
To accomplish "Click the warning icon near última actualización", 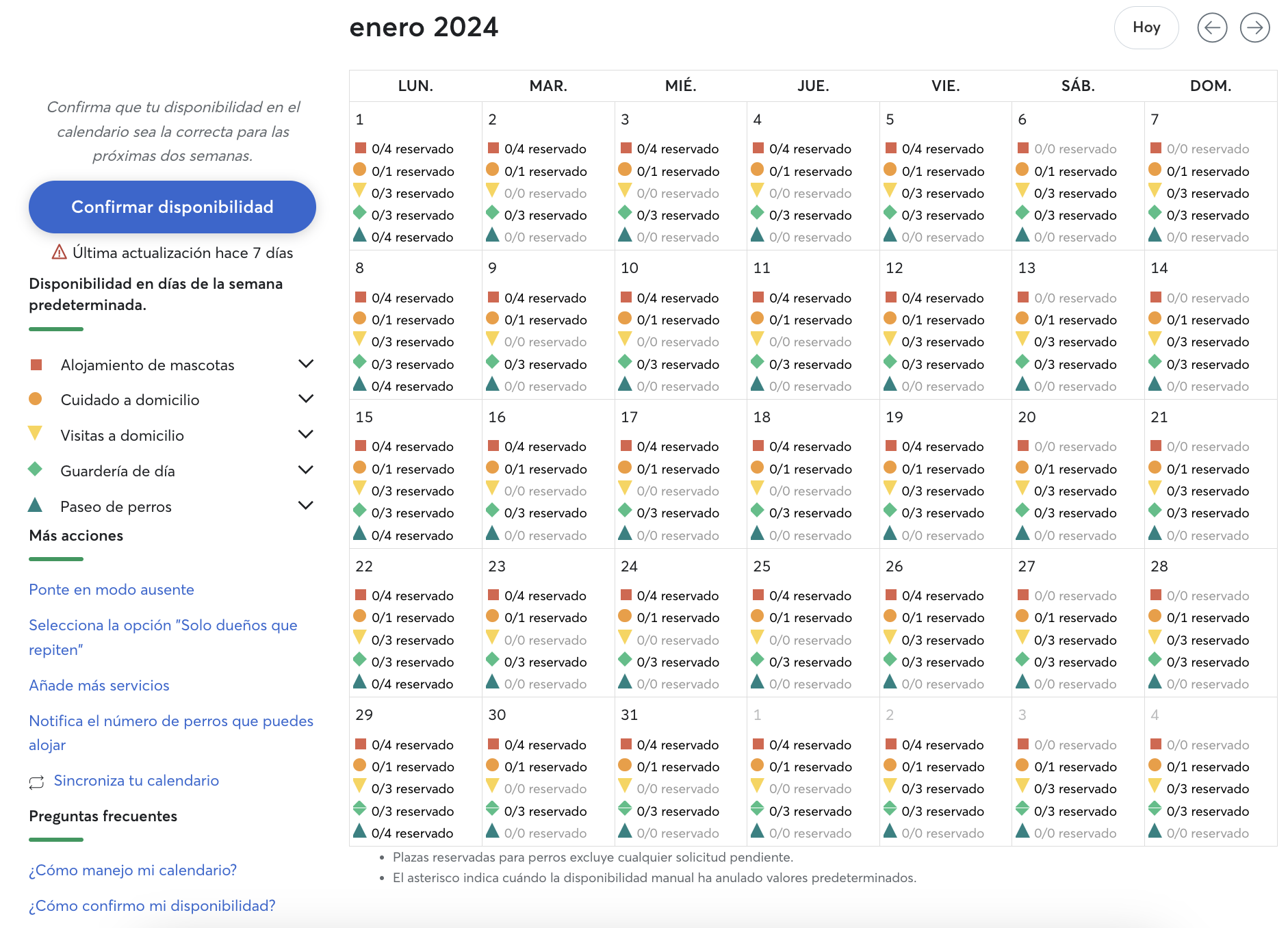I will pyautogui.click(x=58, y=253).
